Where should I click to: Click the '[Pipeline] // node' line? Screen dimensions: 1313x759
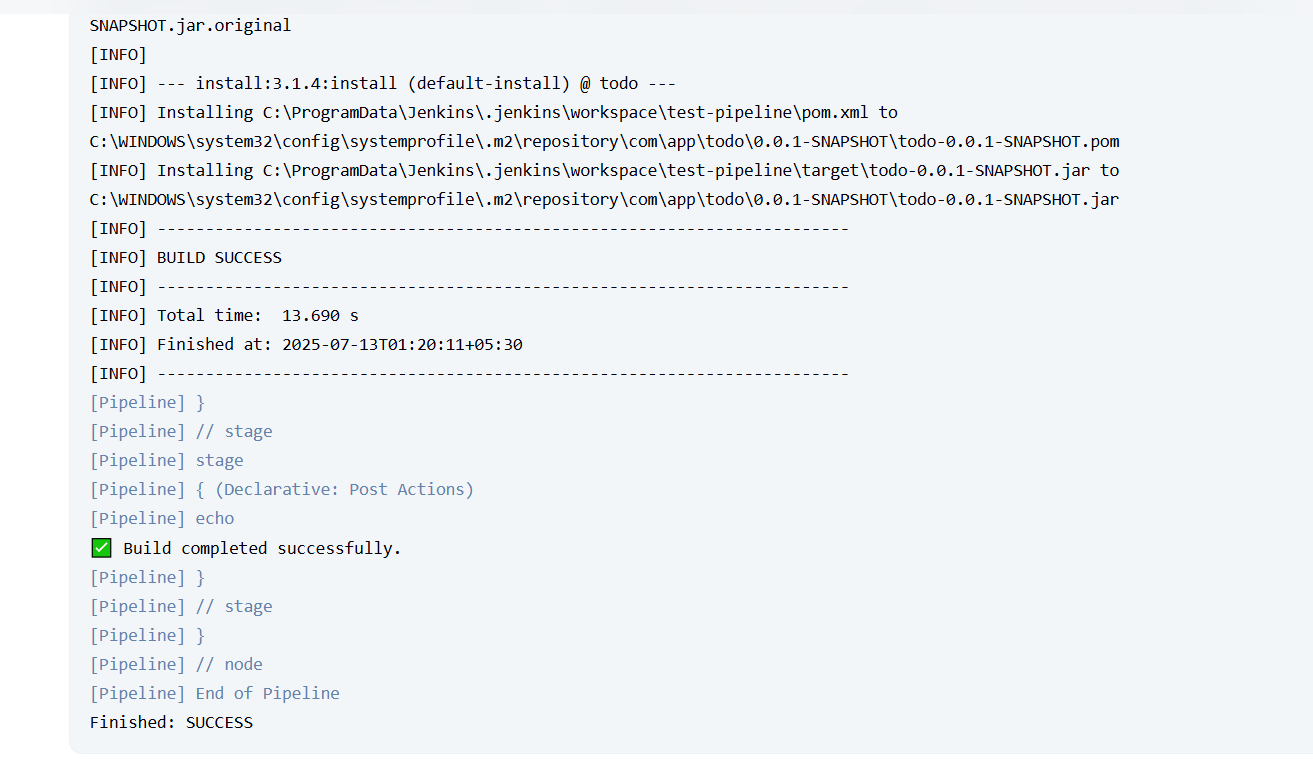pyautogui.click(x=176, y=664)
